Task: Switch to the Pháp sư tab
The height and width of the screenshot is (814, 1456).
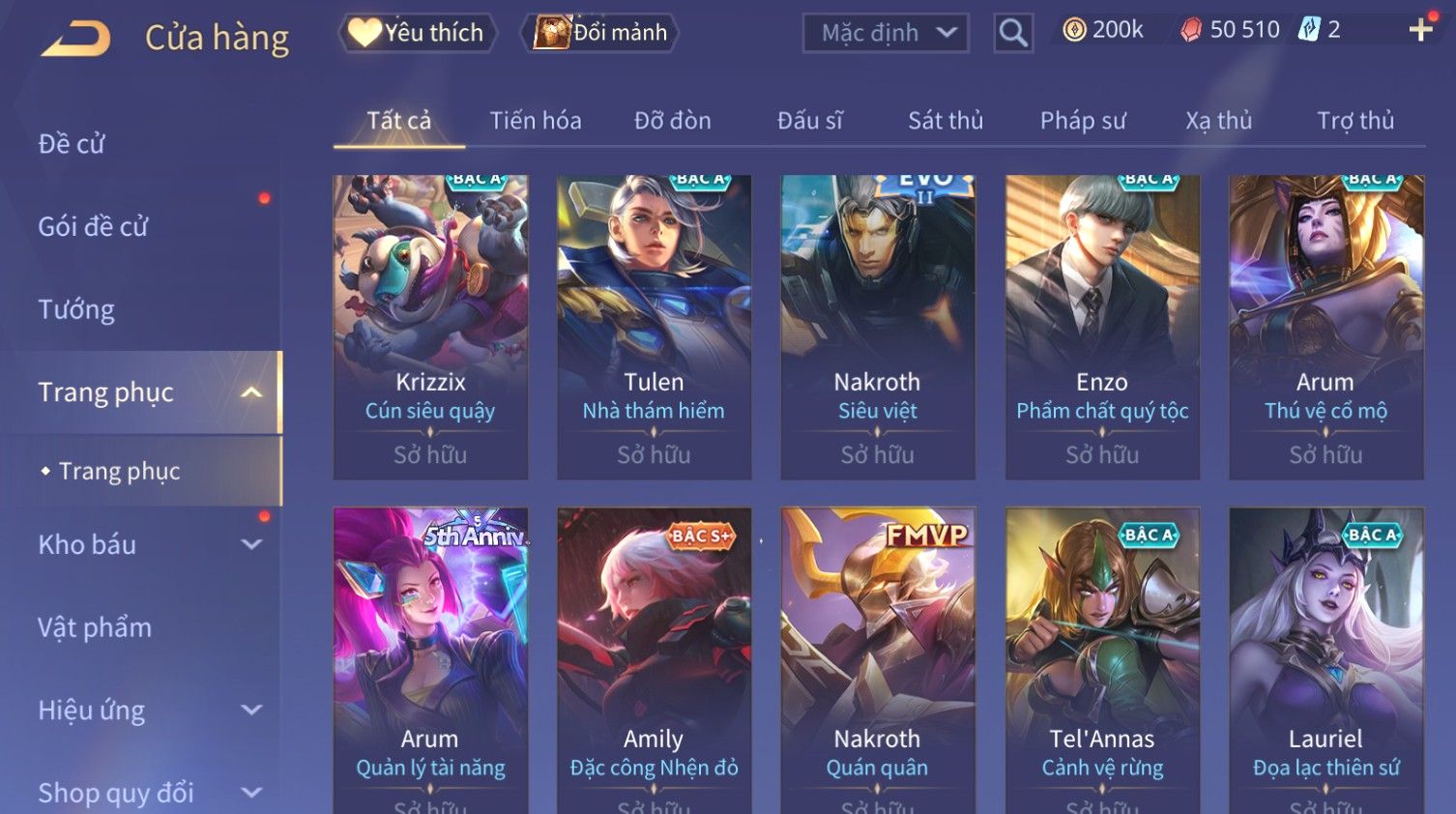Action: 1083,120
